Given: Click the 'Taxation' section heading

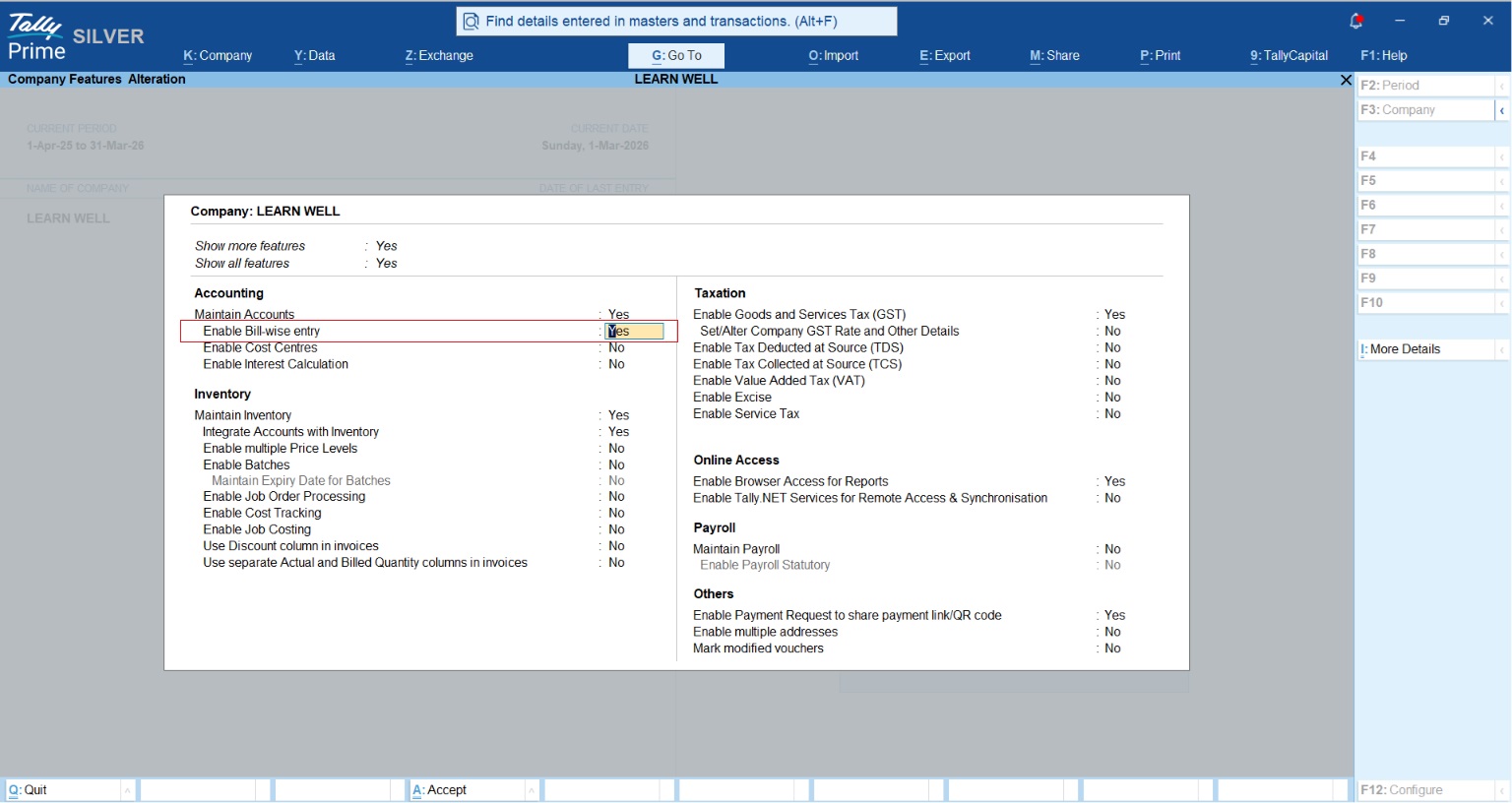Looking at the screenshot, I should [720, 293].
